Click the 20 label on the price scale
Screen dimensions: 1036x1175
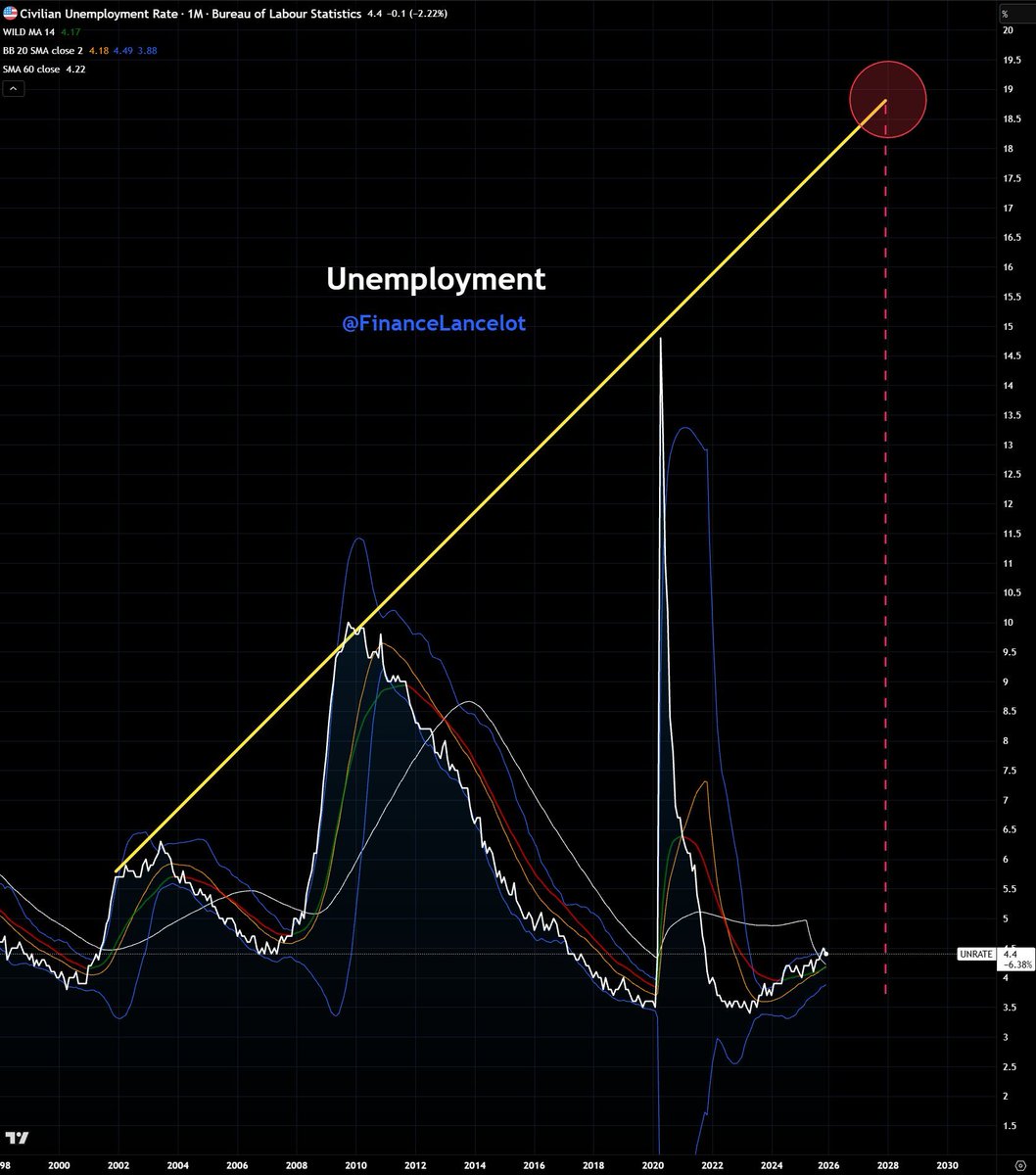tap(1008, 30)
